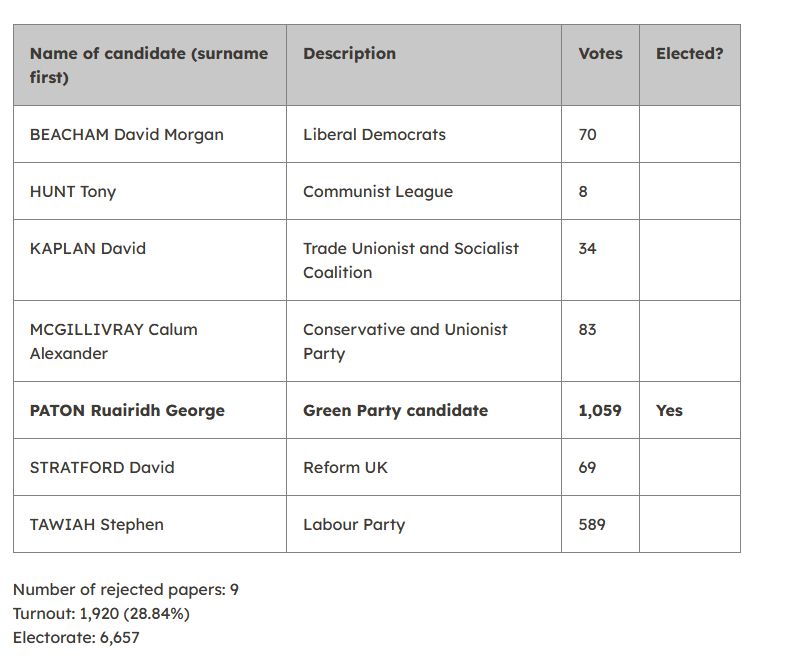The height and width of the screenshot is (661, 795).
Task: Select Conservative and Unionist Party cell
Action: [x=424, y=341]
